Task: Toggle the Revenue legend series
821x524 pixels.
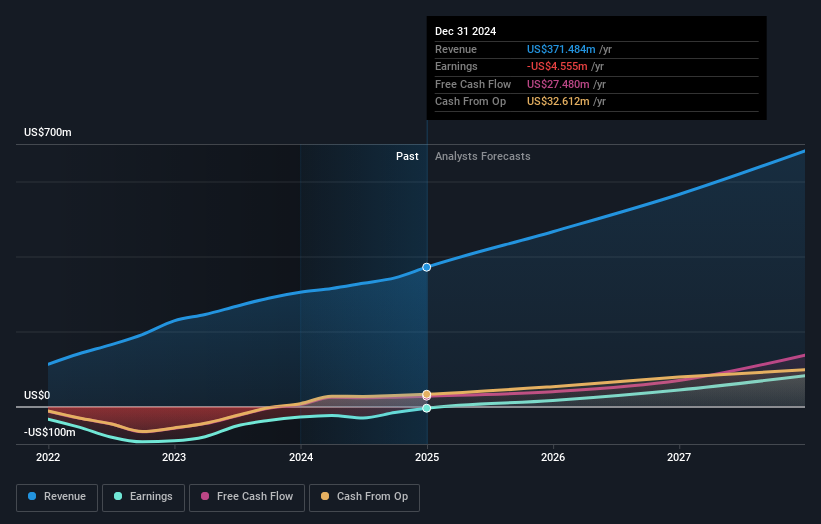Action: point(57,497)
